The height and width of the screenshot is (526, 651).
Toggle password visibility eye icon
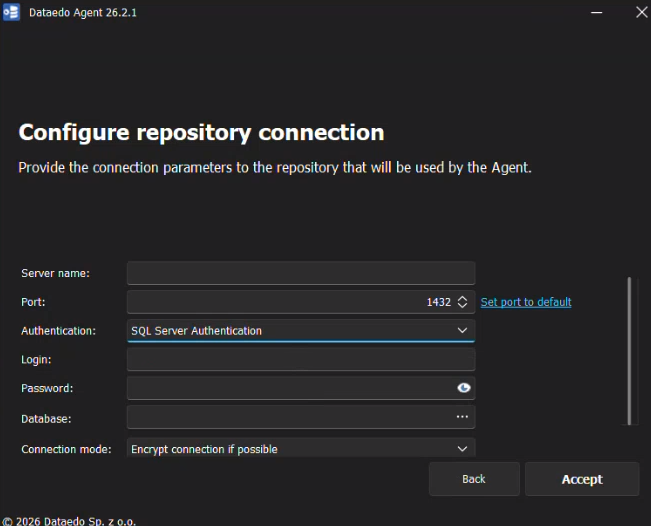[463, 388]
